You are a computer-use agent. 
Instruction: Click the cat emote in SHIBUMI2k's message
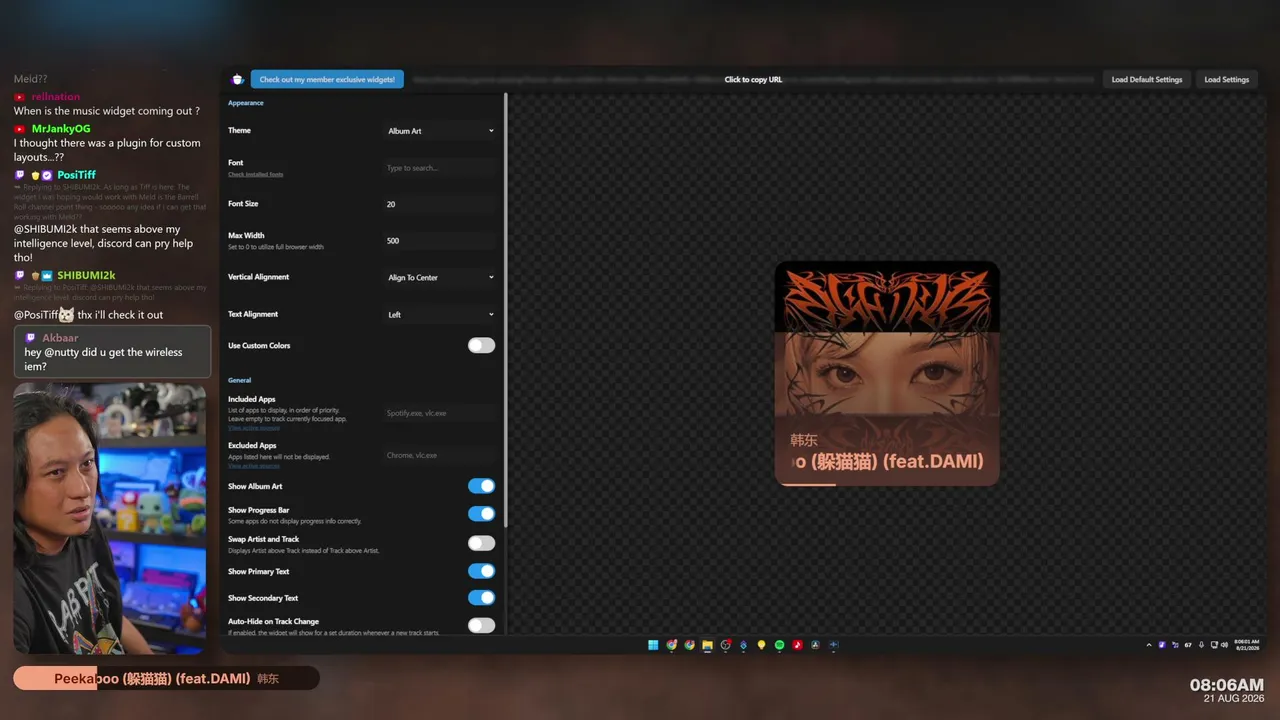tap(66, 315)
